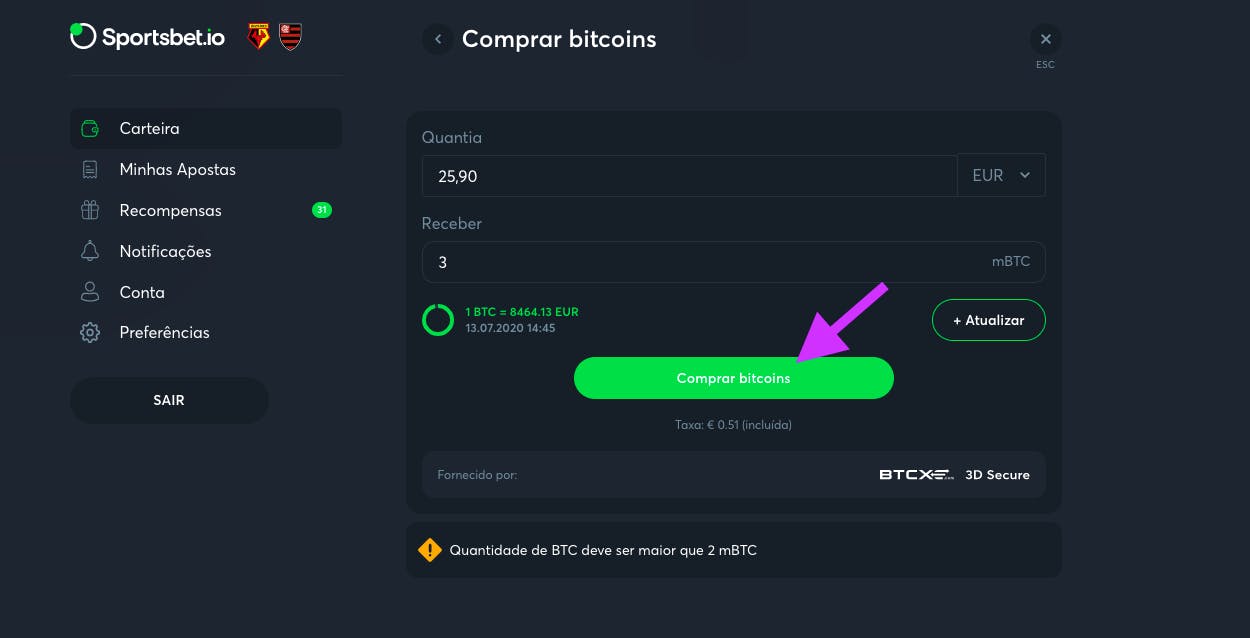Click the Watford club crest icon

point(258,38)
